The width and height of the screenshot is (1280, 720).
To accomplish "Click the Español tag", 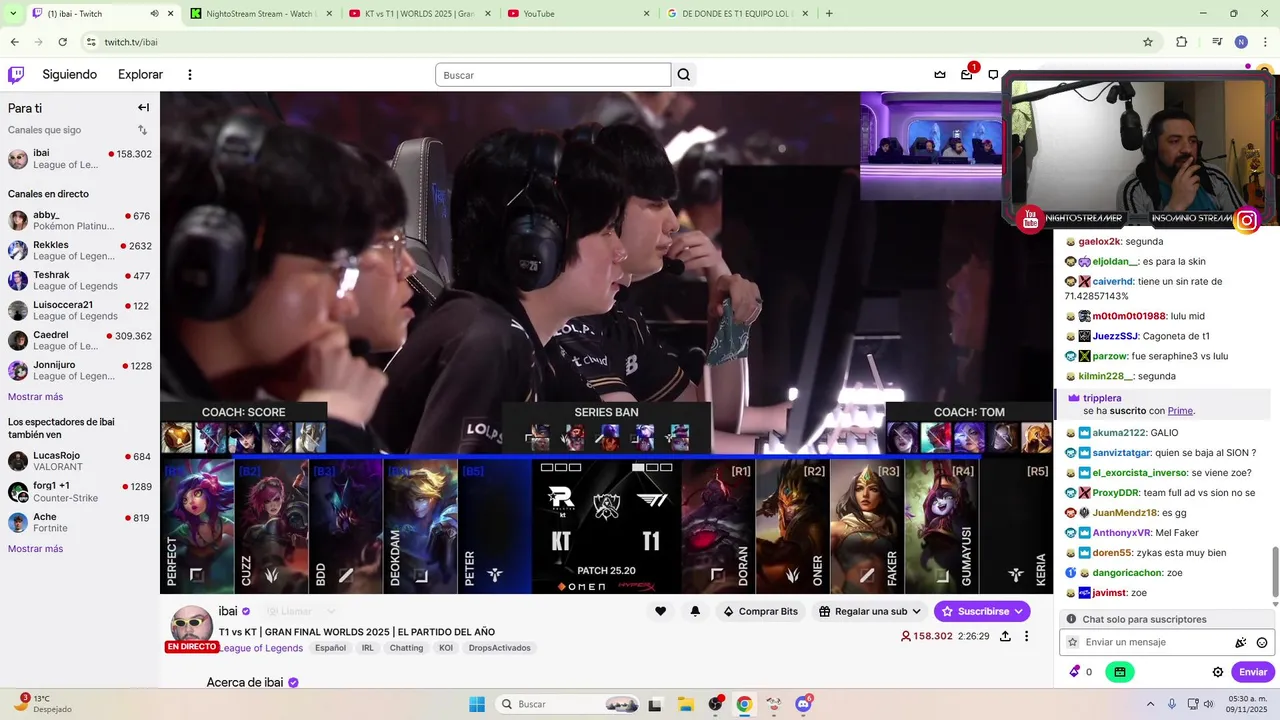I will coord(330,648).
